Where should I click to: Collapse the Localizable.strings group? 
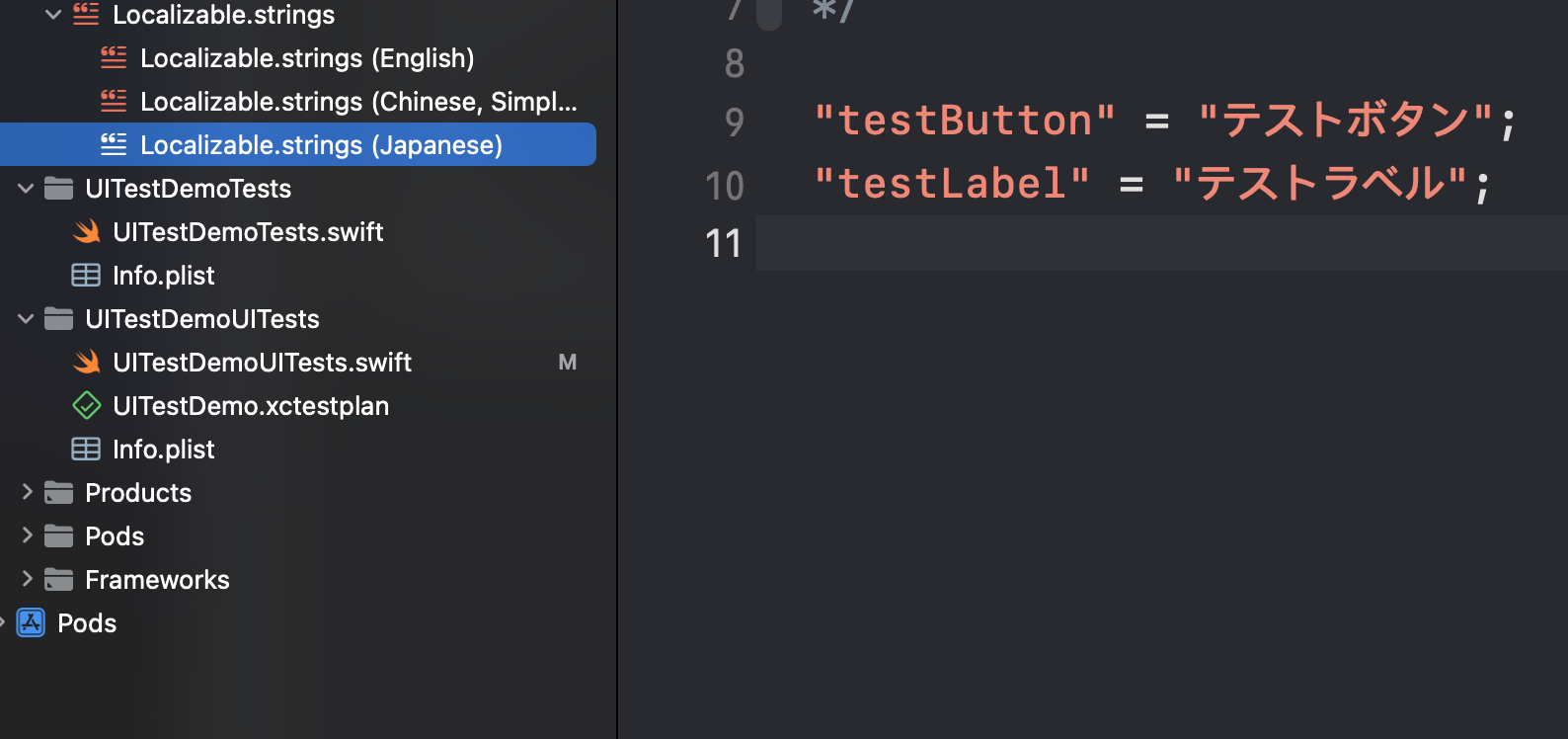(53, 15)
